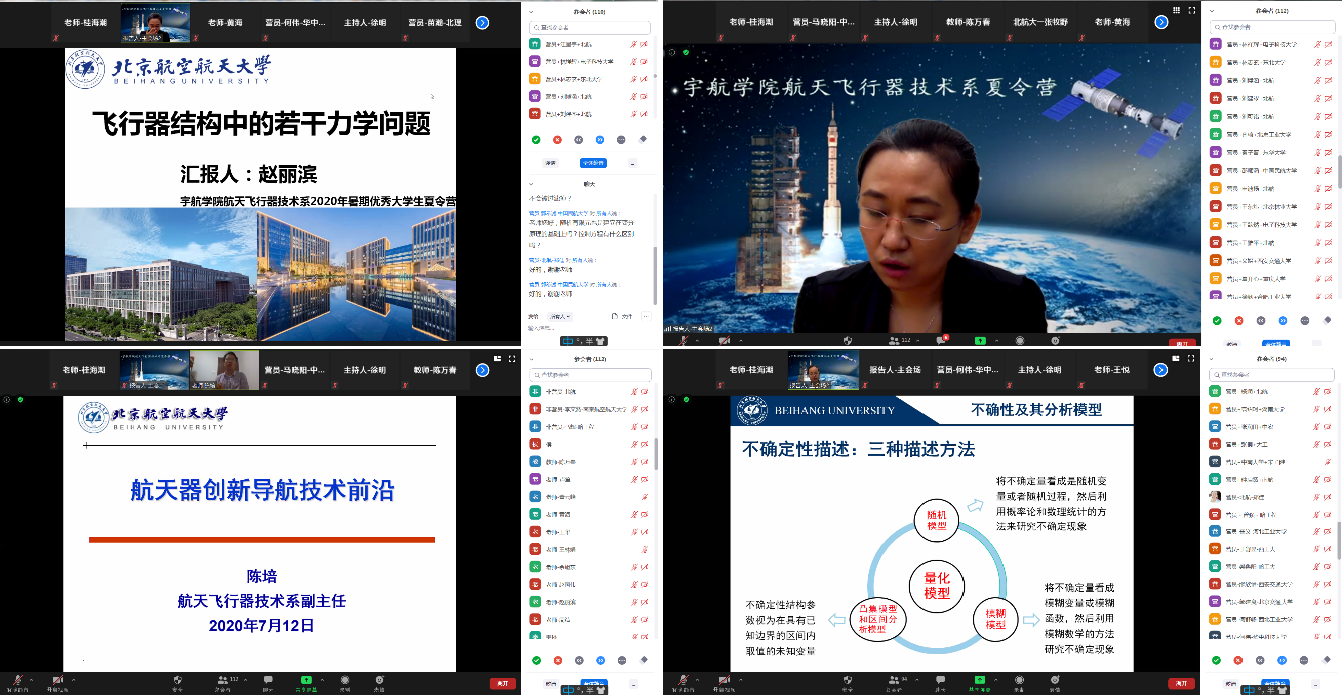Screen dimensions: 1342x696
Task: Click red No icon above the chat panel
Action: pyautogui.click(x=557, y=140)
